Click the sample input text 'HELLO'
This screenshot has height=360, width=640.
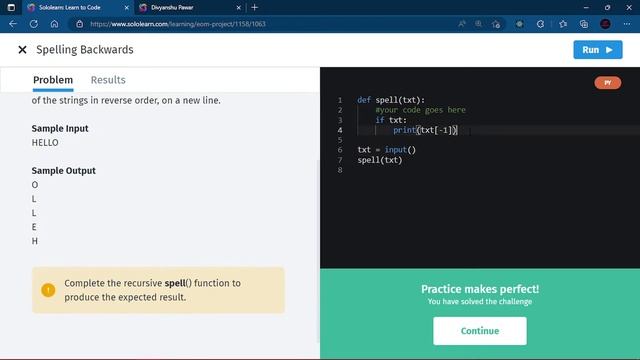tap(45, 143)
